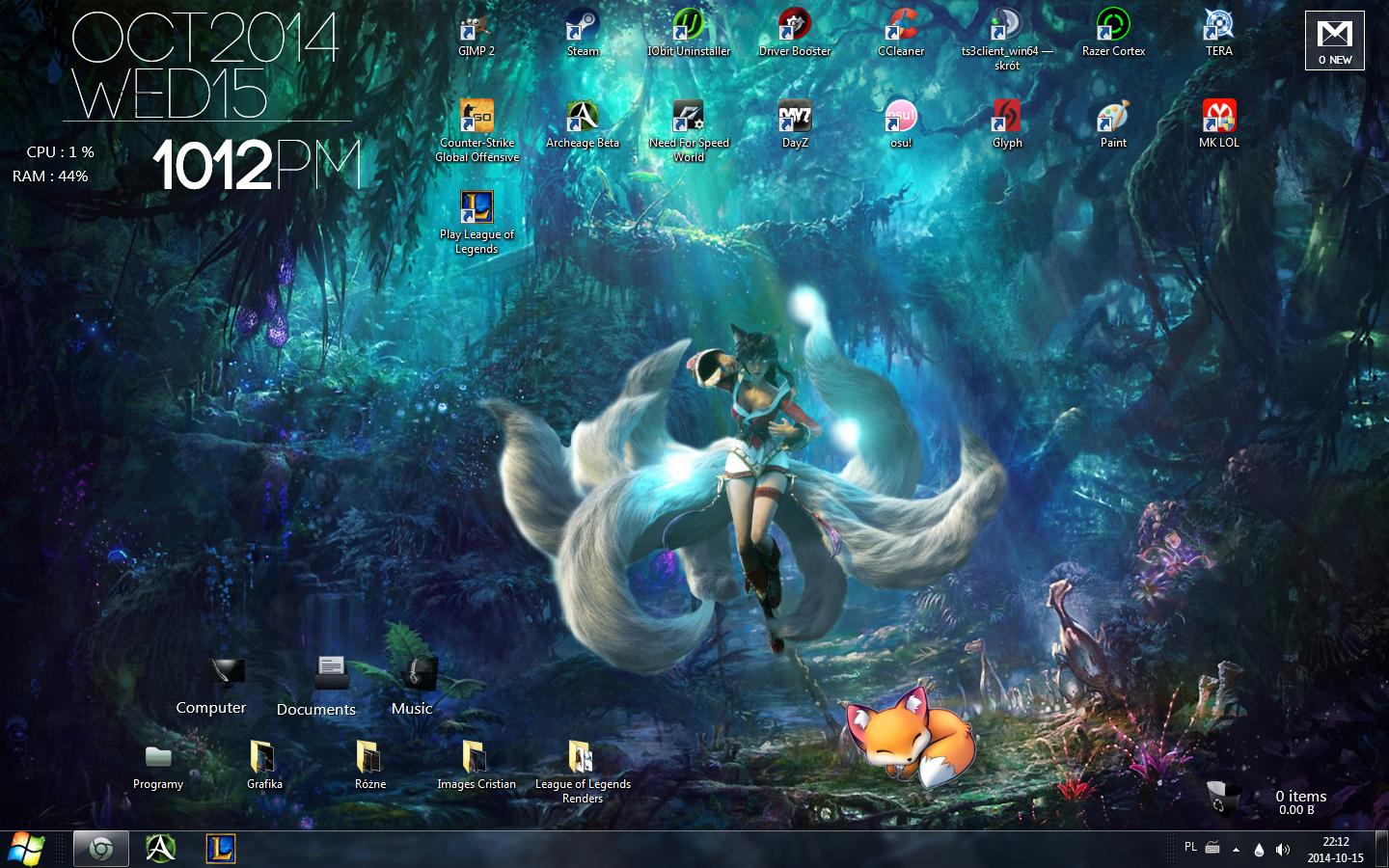Select the Play League of Legends shortcut
Screen dimensions: 1389x868
pyautogui.click(x=477, y=223)
